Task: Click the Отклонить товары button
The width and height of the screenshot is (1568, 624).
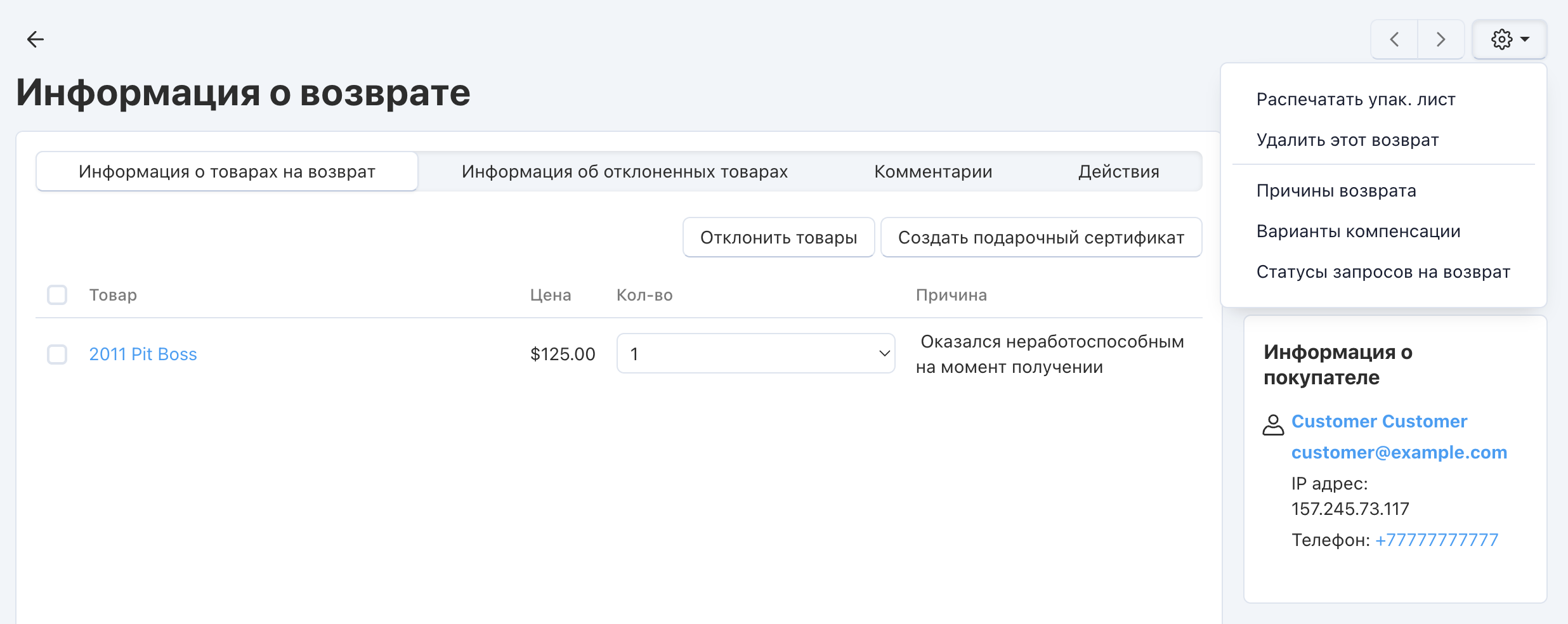Action: (x=778, y=238)
